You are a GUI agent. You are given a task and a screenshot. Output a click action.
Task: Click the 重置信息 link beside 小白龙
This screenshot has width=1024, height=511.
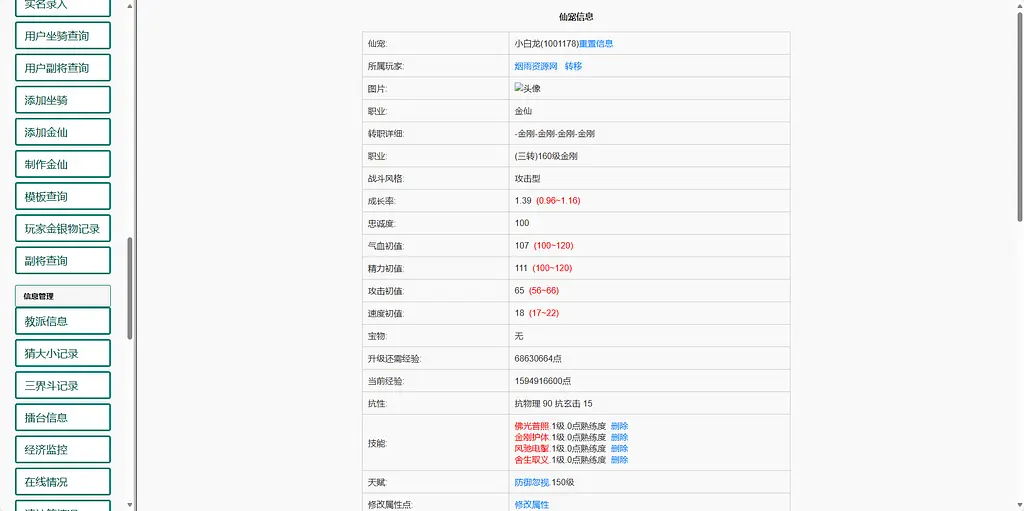[x=596, y=44]
